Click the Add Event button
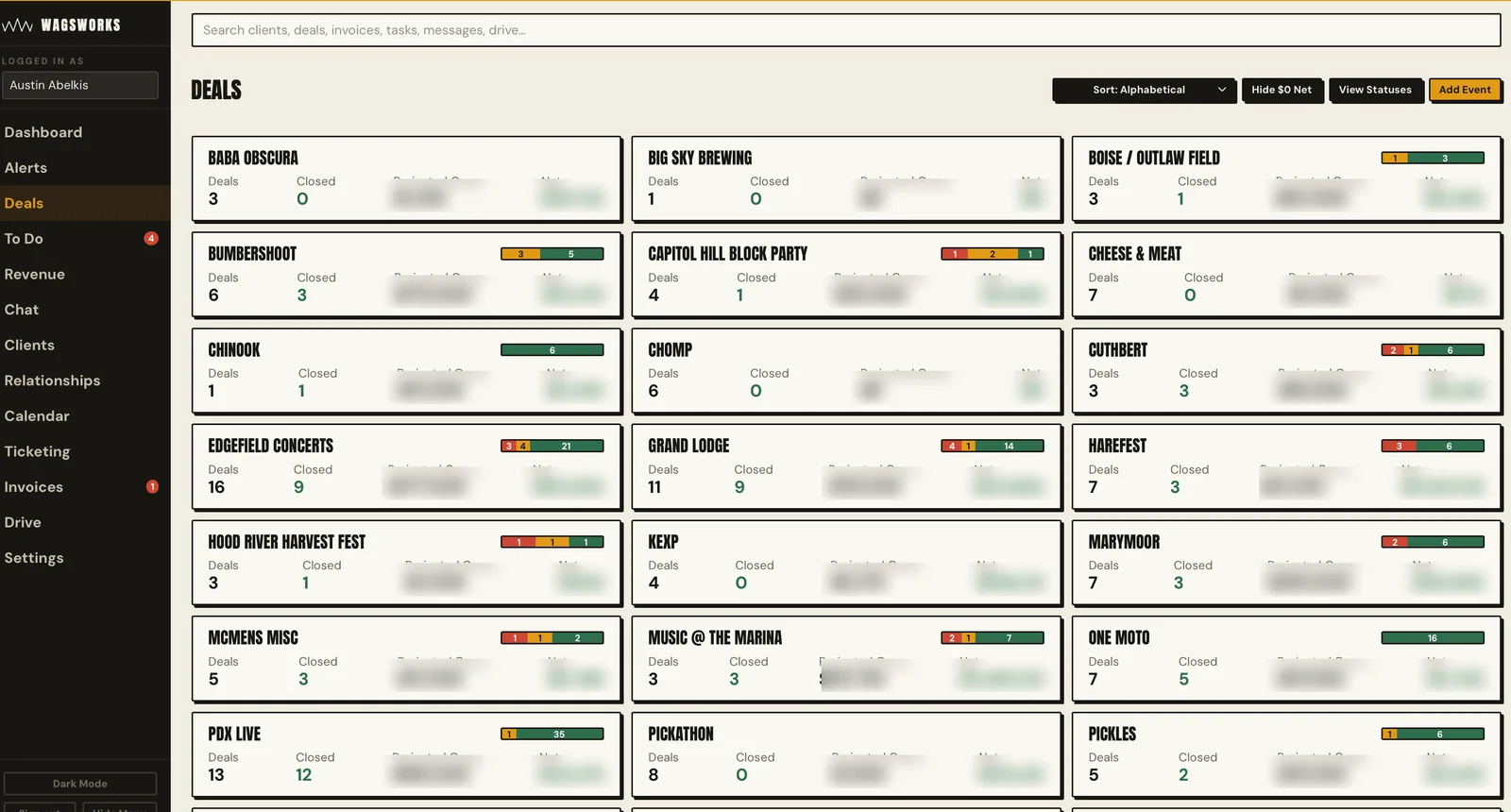 click(x=1465, y=90)
